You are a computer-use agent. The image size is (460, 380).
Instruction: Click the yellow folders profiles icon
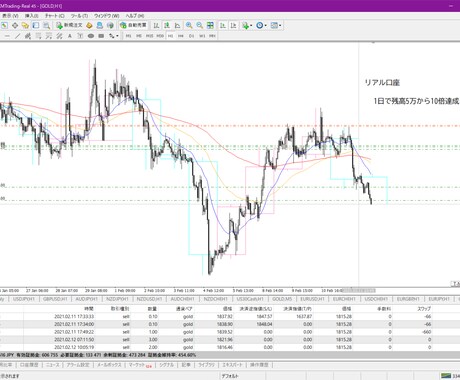pyautogui.click(x=25, y=25)
